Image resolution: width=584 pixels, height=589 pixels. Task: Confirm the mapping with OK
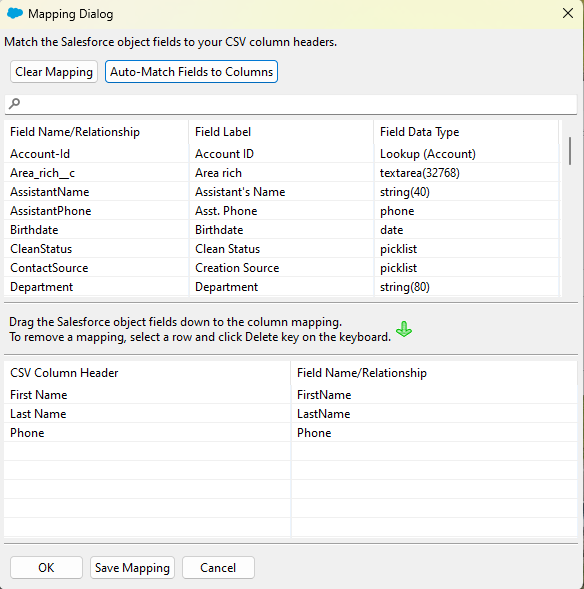tap(46, 568)
